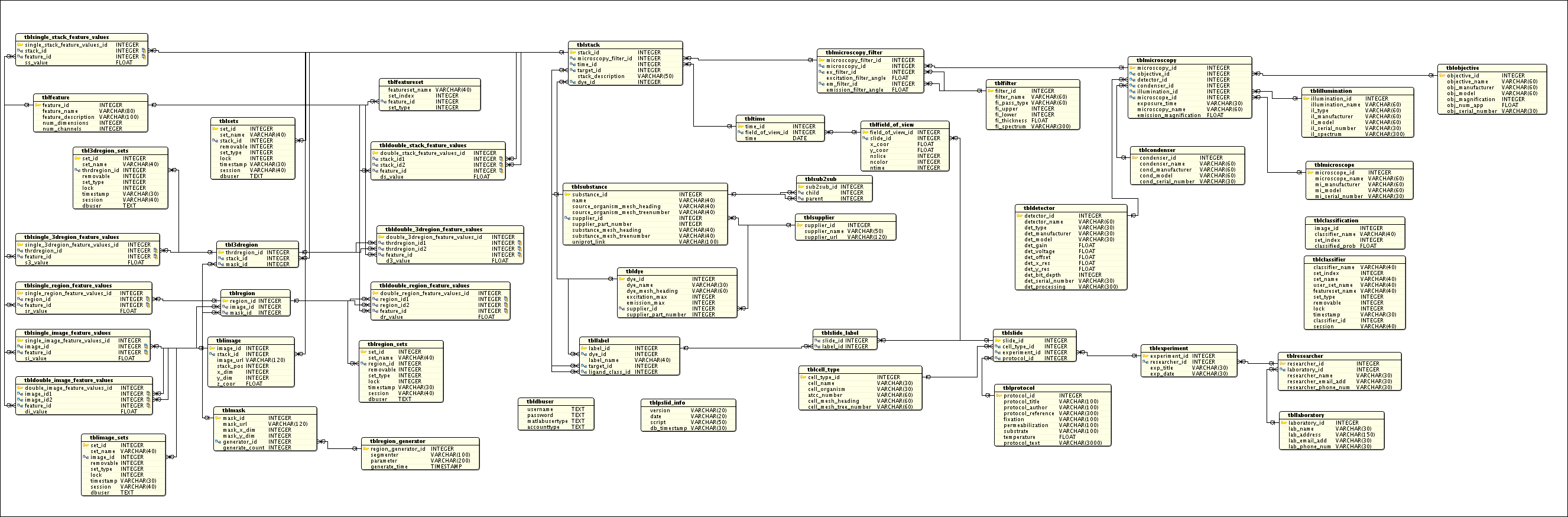The height and width of the screenshot is (517, 1568).
Task: Select the tbldye table header
Action: pyautogui.click(x=677, y=272)
